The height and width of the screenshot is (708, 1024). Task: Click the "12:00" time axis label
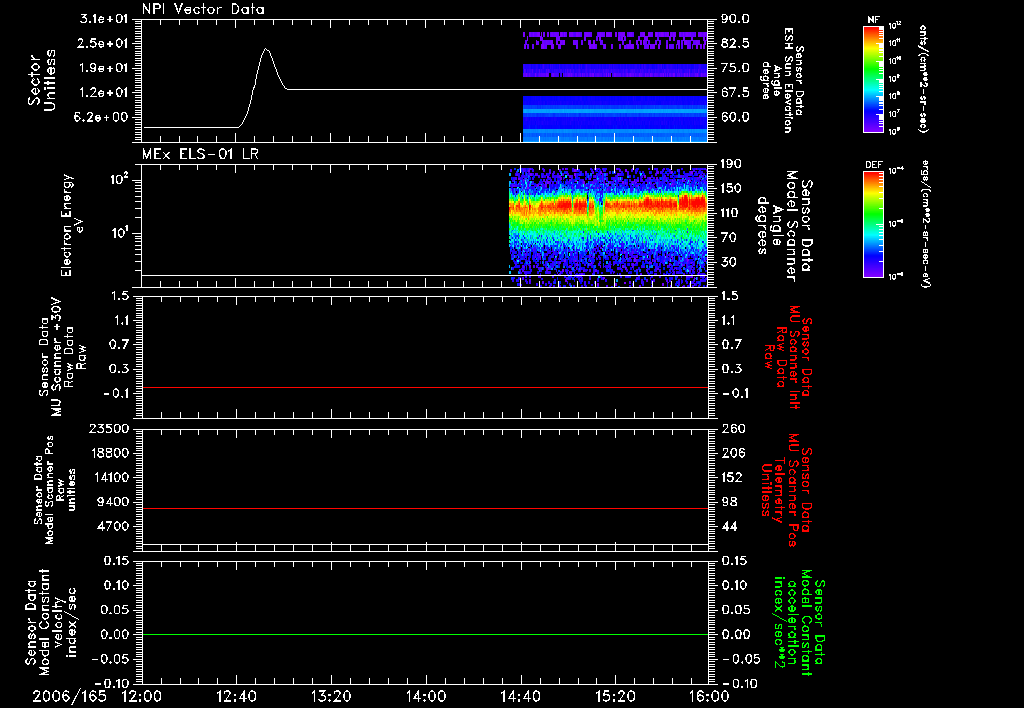141,696
